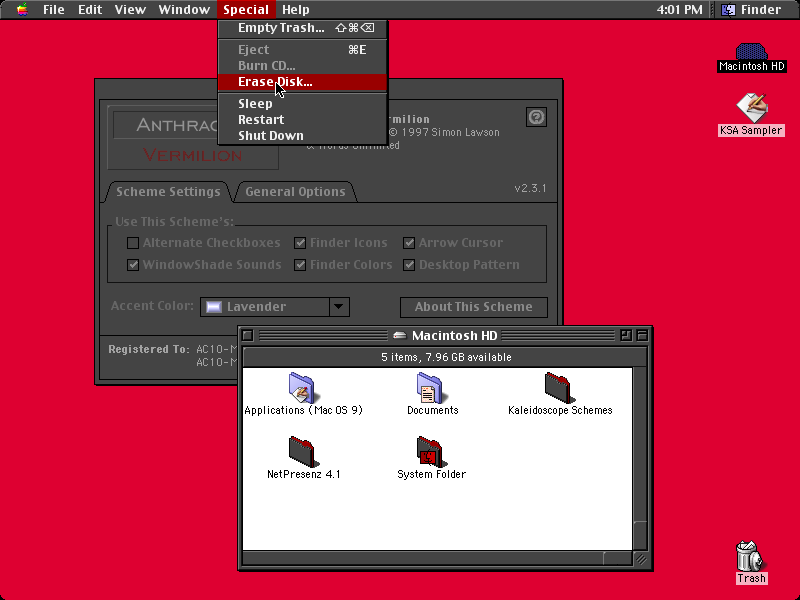Choose Sleep from the Special menu

pos(303,104)
